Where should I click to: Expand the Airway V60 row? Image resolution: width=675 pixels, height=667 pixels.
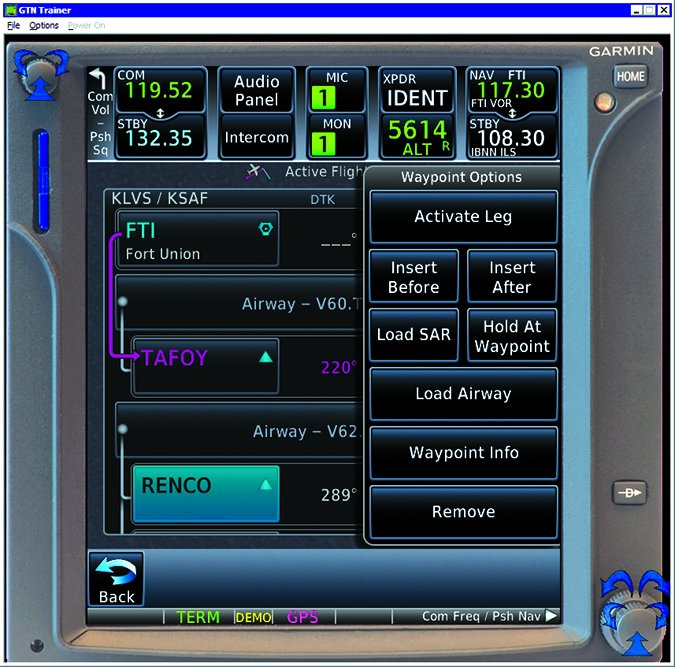tap(240, 304)
